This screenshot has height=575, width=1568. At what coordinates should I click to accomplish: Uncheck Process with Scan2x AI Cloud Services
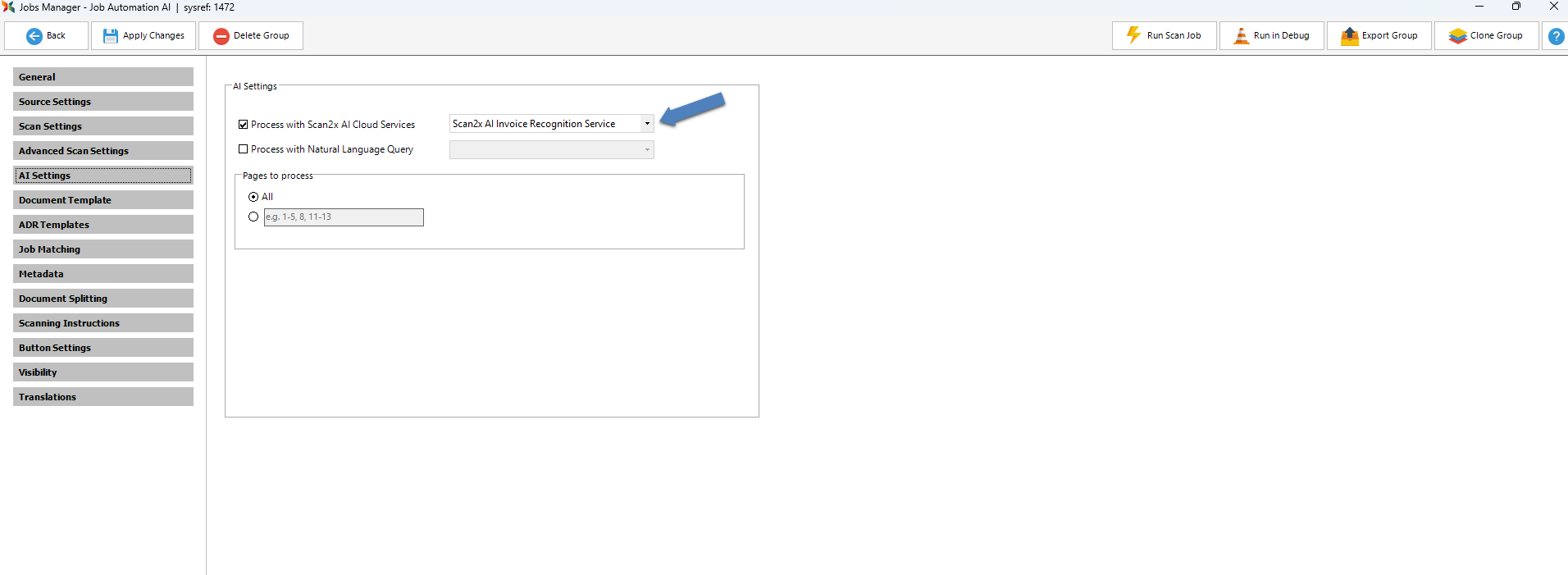click(x=244, y=125)
